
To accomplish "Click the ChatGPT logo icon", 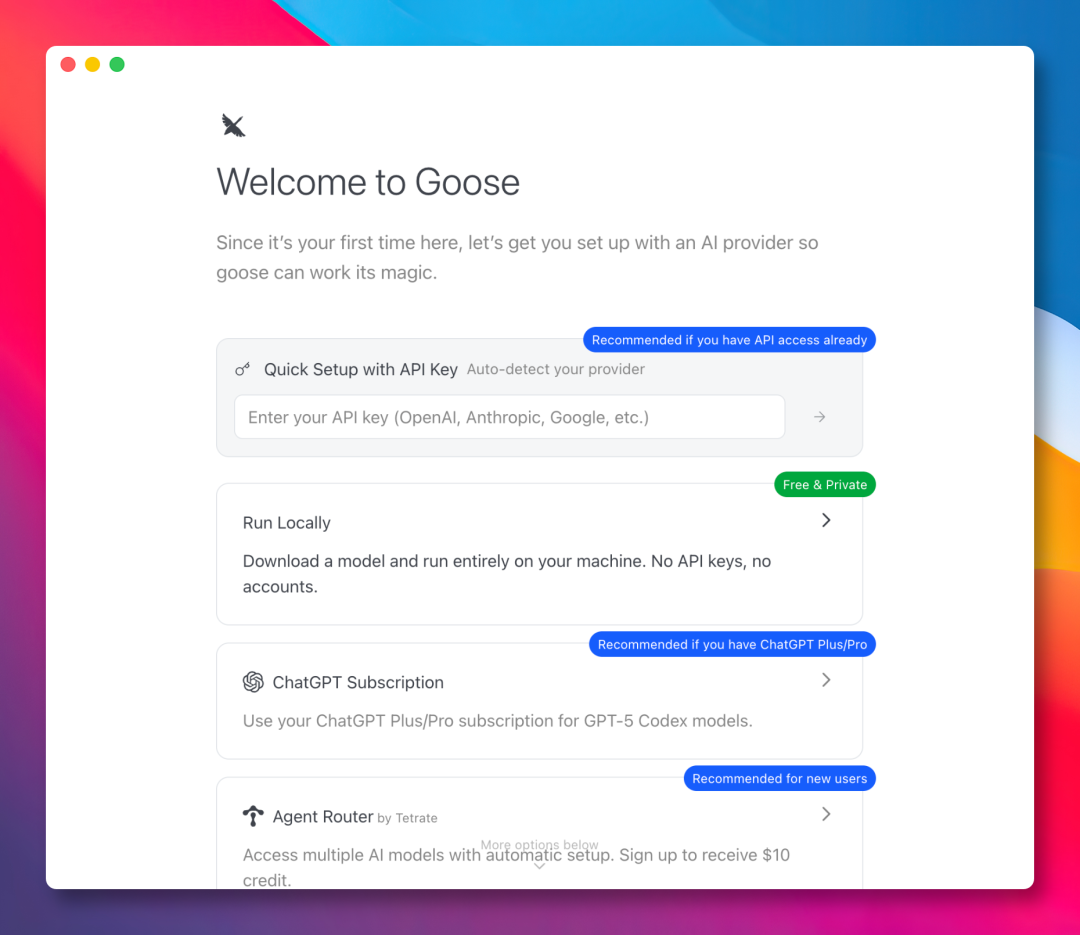I will tap(253, 682).
